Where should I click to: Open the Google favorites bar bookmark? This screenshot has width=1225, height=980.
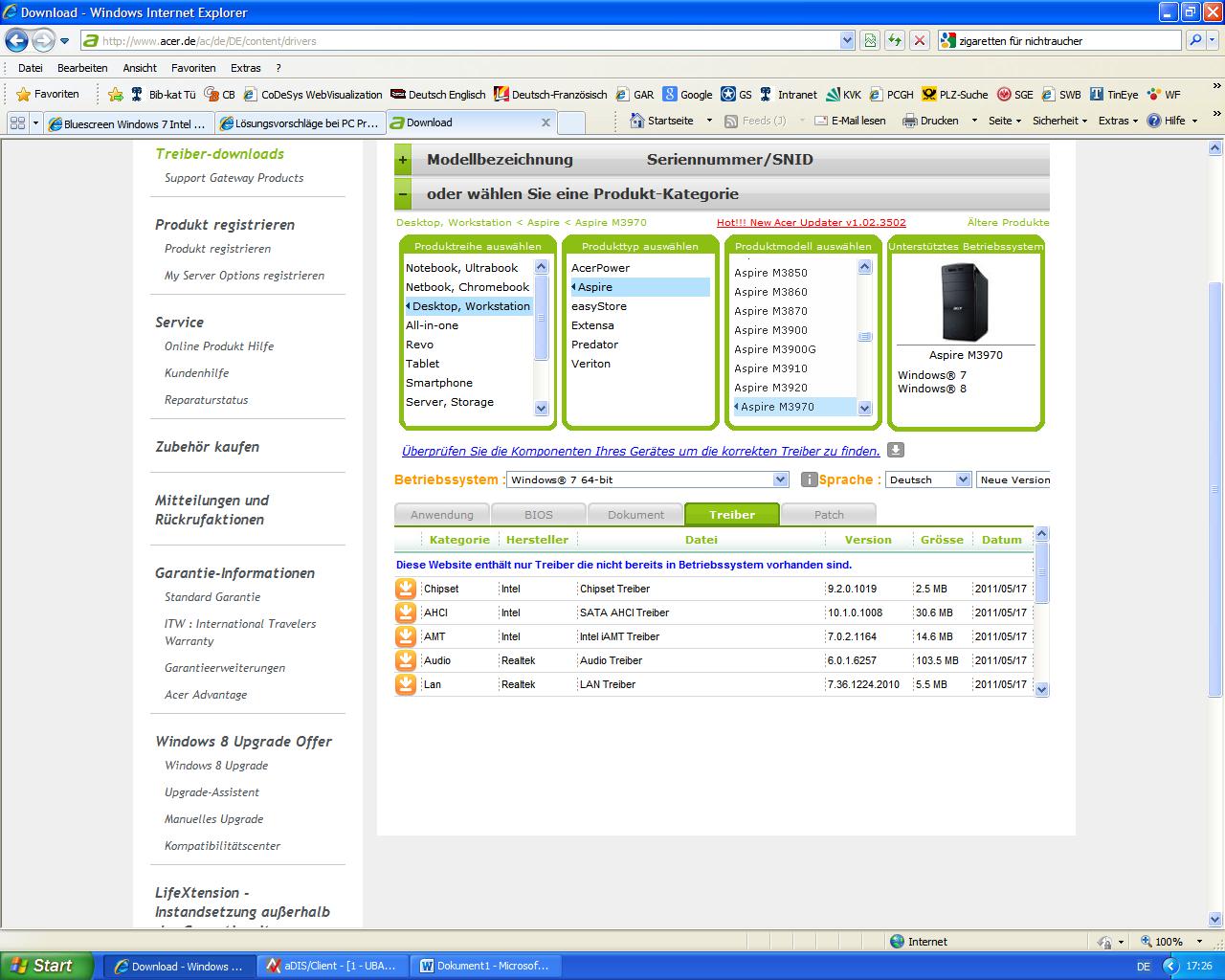(687, 94)
